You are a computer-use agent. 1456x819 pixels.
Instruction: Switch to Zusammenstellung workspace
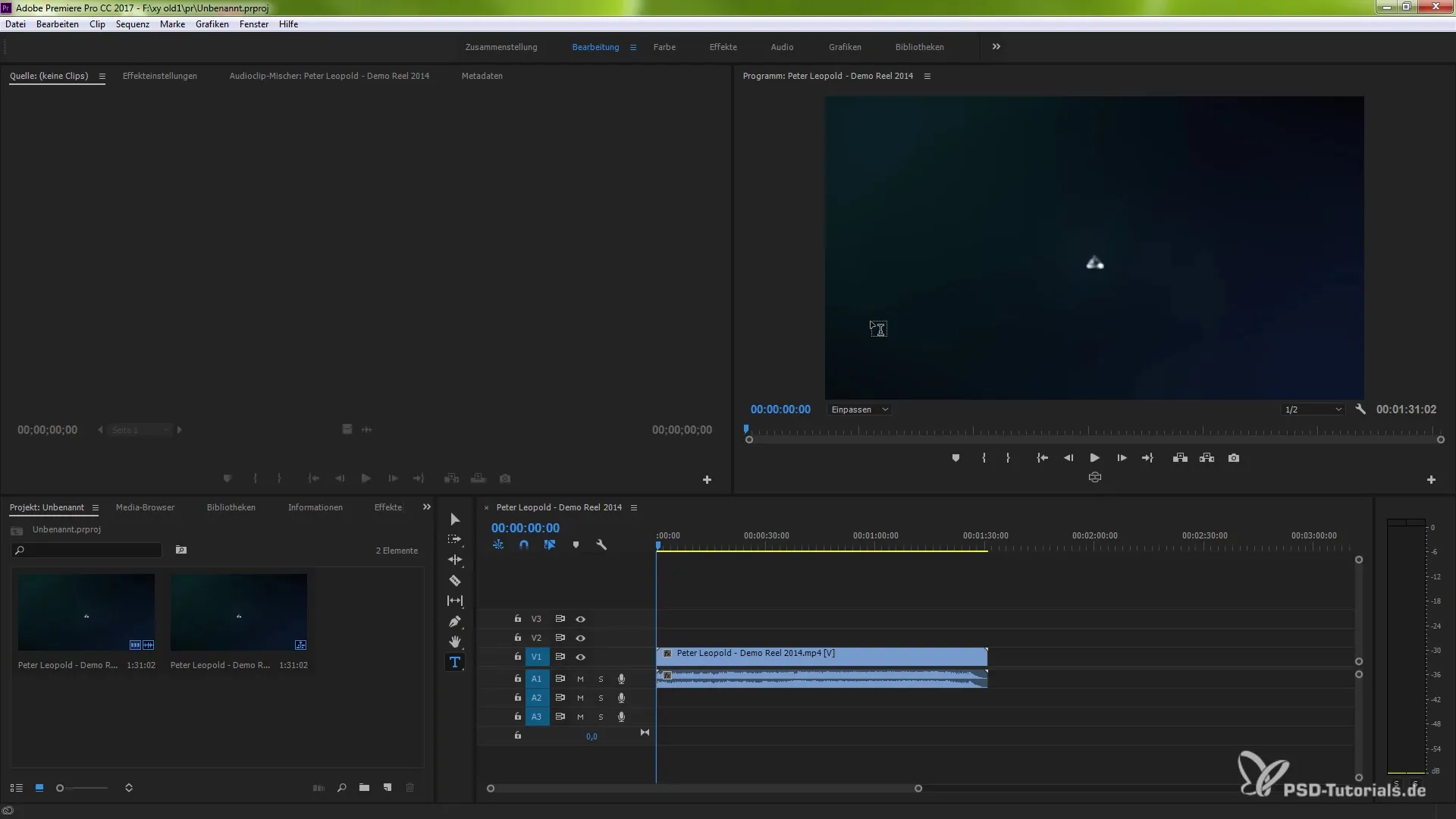click(500, 47)
